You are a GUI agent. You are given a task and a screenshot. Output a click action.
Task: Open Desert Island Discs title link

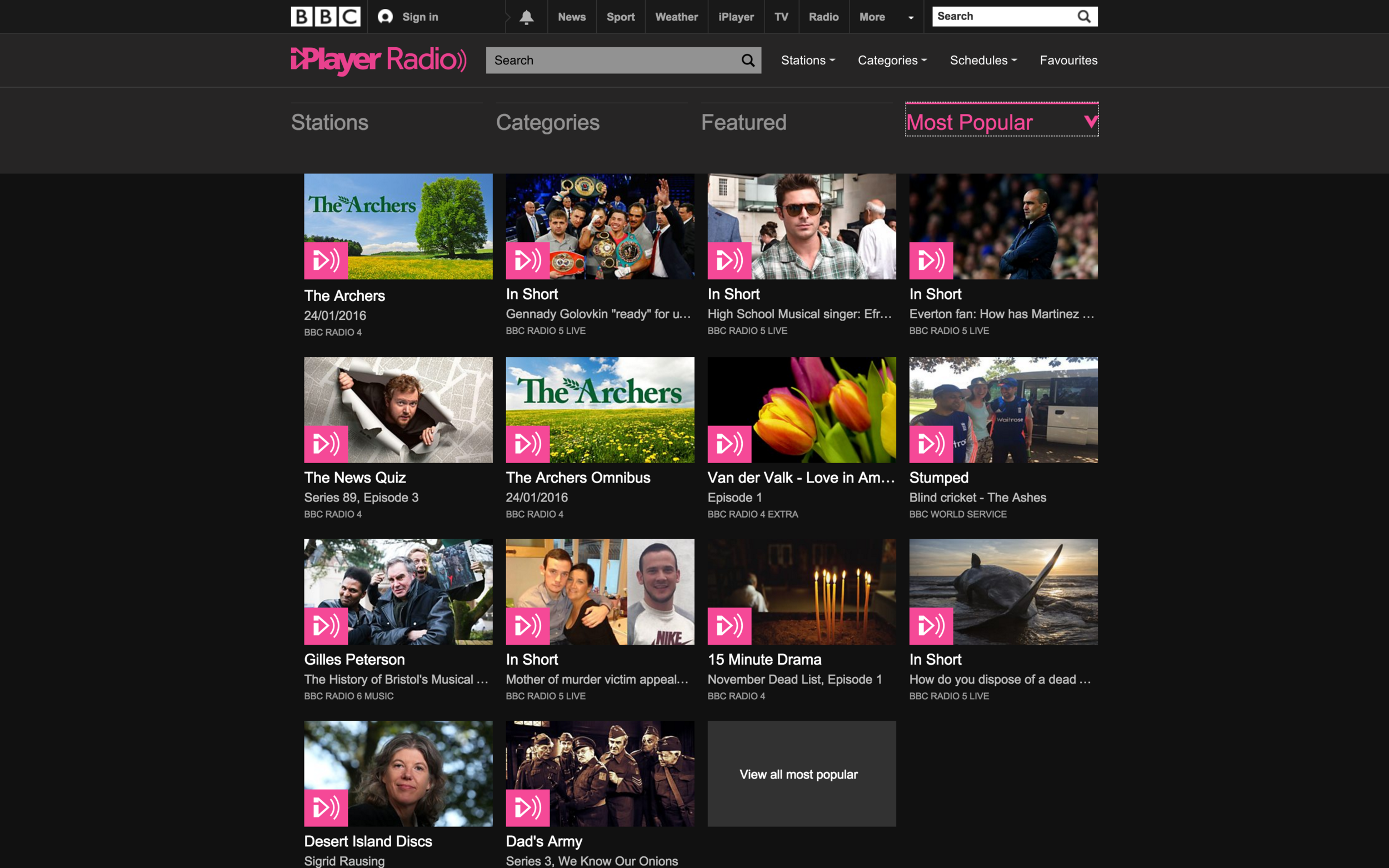(368, 841)
